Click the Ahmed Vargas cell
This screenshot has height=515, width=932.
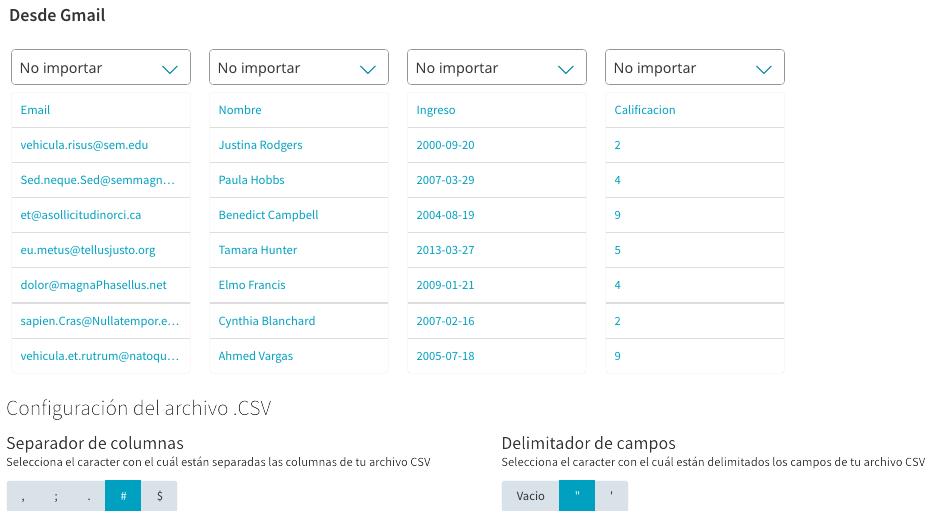[x=299, y=356]
